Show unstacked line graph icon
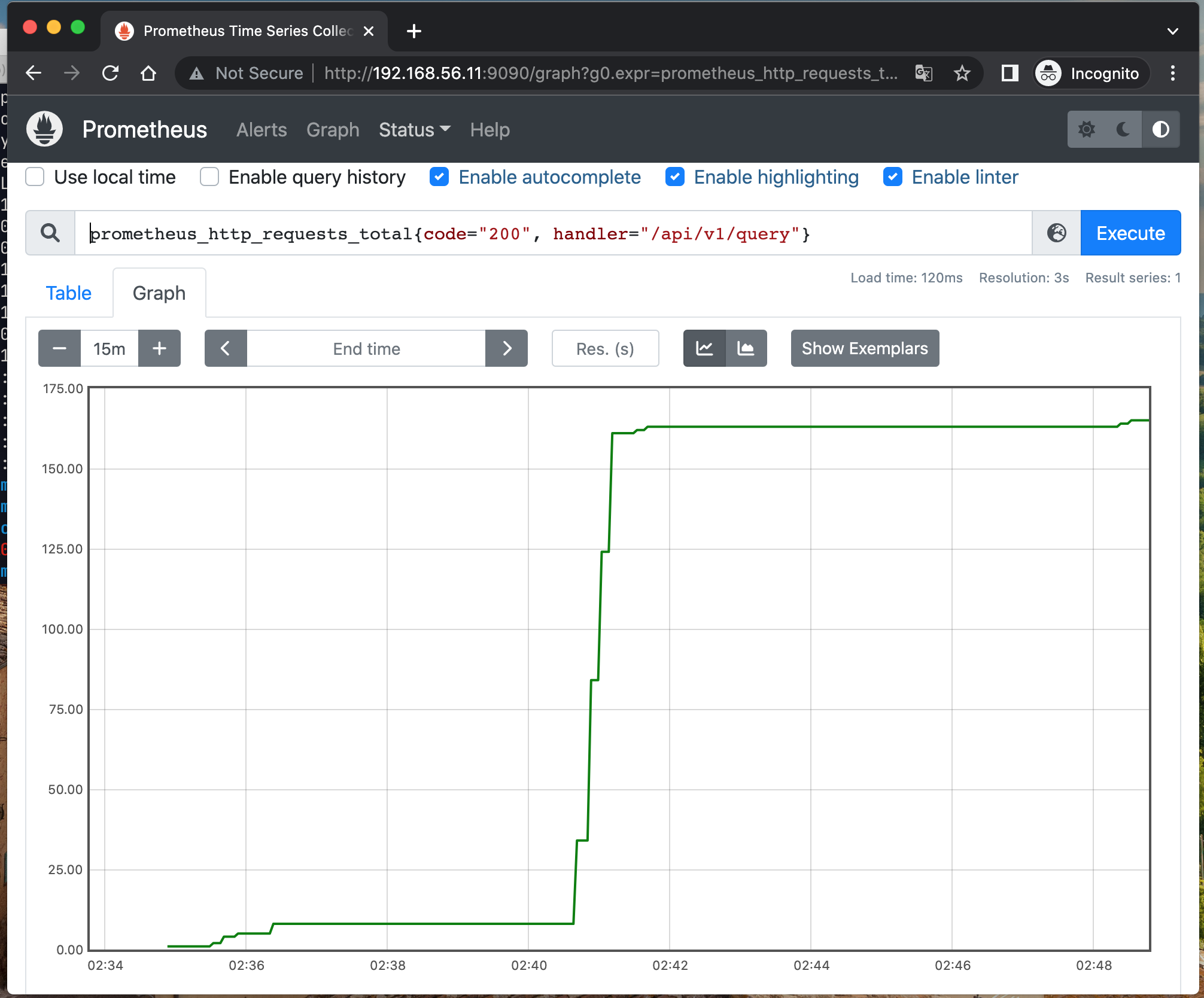This screenshot has height=998, width=1204. pyautogui.click(x=704, y=348)
